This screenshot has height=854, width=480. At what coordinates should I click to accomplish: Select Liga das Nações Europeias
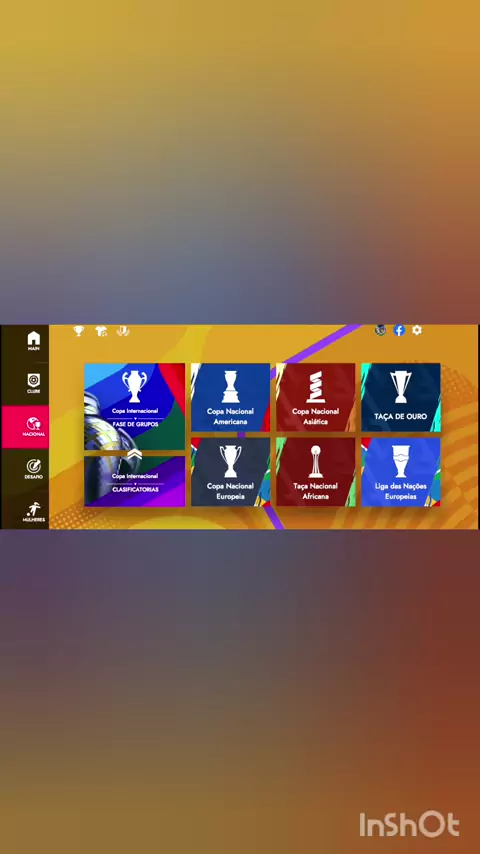[x=400, y=472]
